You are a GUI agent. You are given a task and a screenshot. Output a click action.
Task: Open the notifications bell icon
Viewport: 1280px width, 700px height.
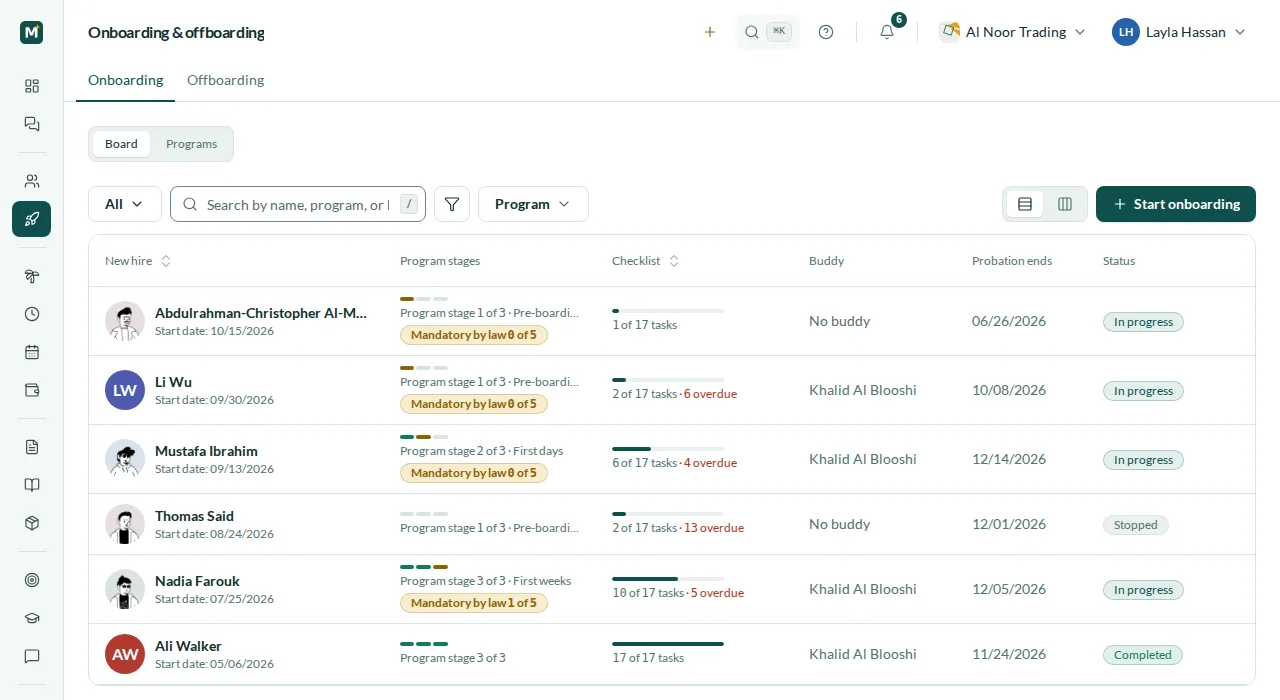(887, 32)
